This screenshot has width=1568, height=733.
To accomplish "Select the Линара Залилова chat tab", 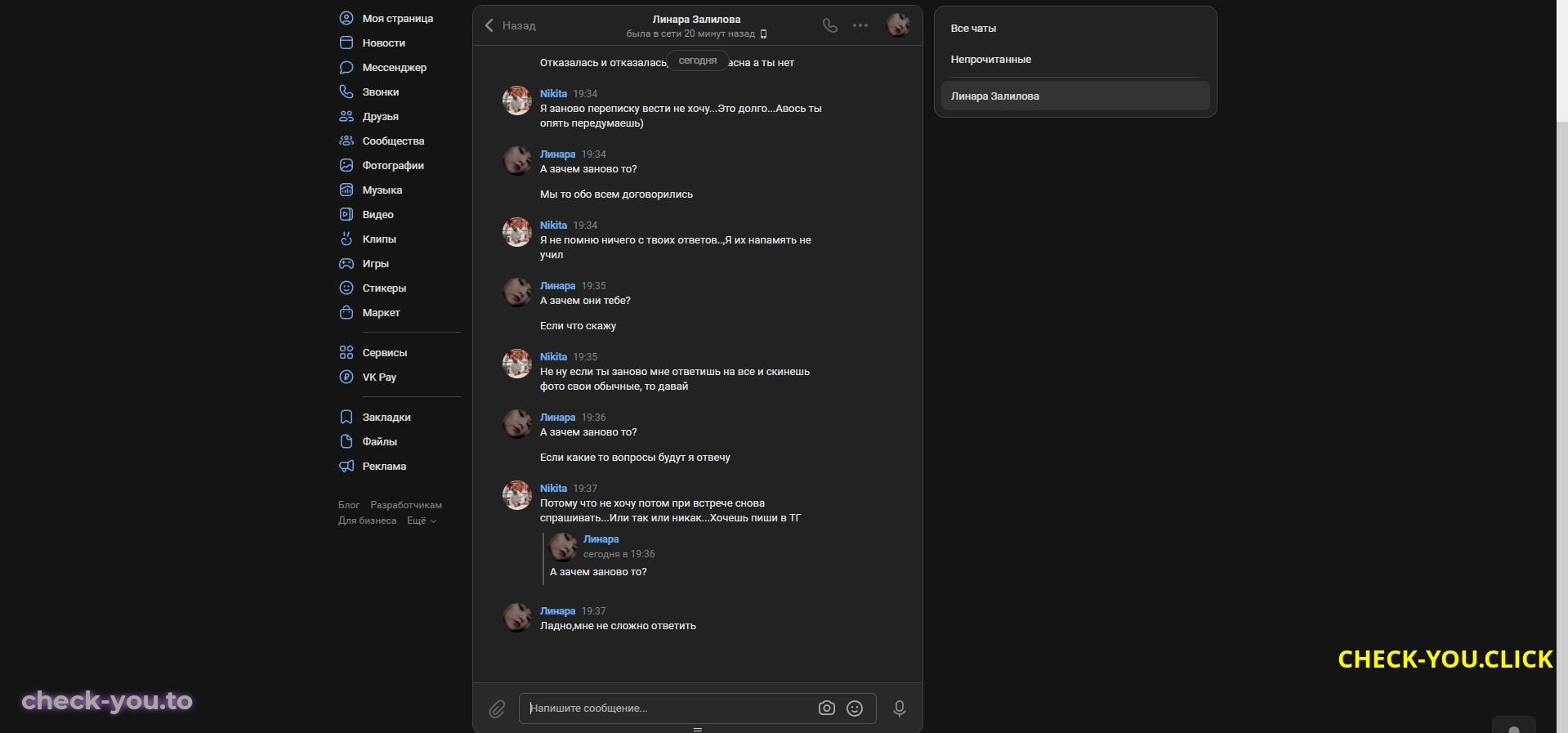I will (1075, 96).
